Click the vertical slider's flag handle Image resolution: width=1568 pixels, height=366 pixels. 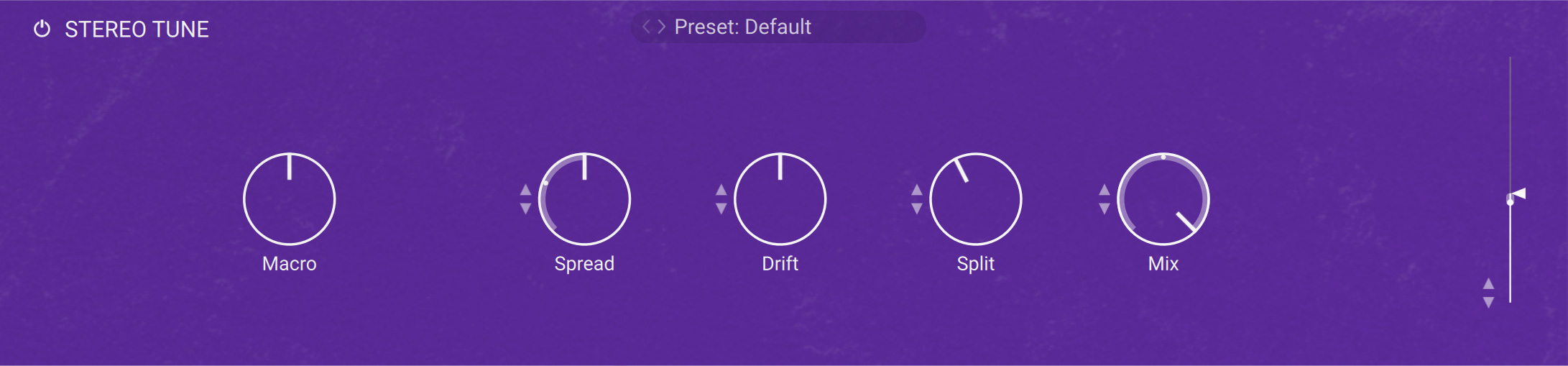click(1517, 195)
